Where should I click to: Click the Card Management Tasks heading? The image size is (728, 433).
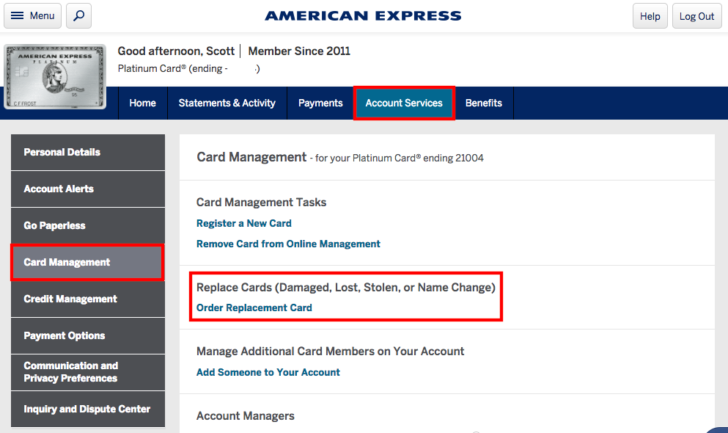coord(261,202)
